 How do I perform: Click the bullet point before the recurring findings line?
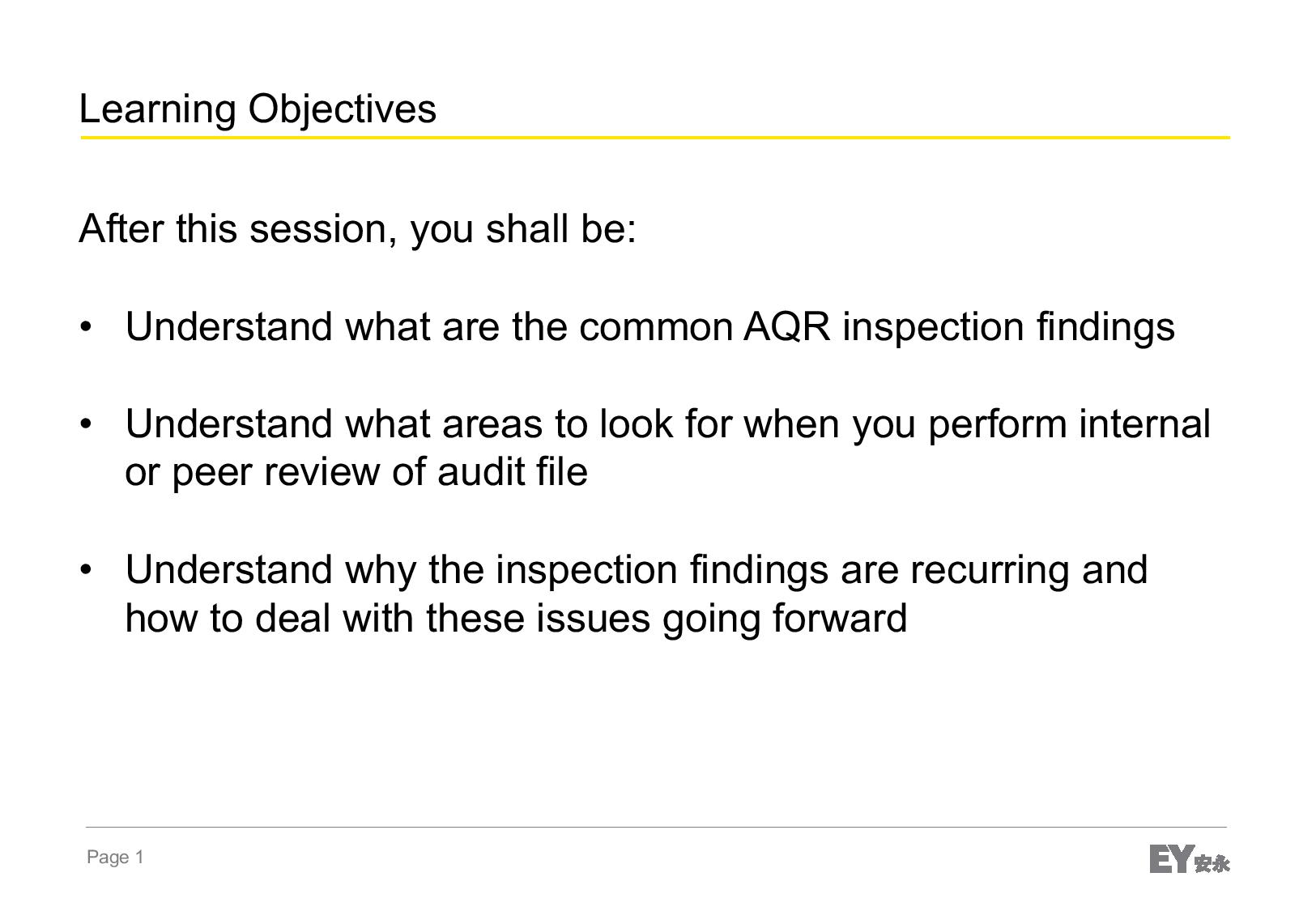[x=86, y=570]
